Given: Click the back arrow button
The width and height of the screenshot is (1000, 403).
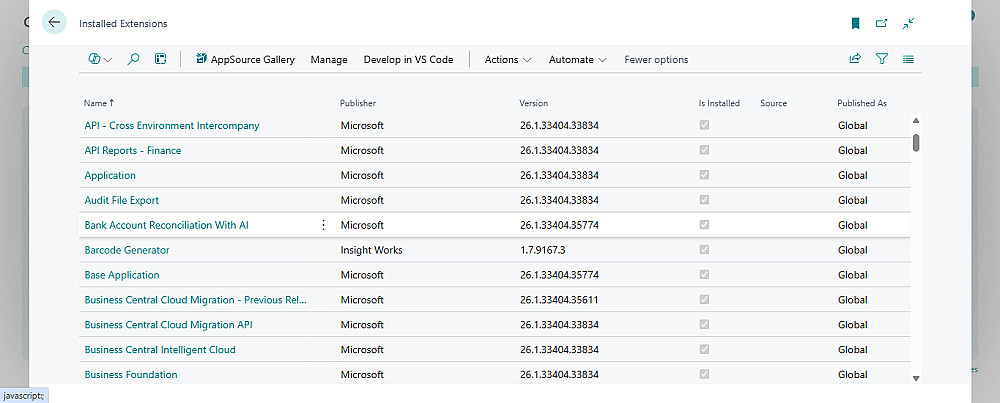Looking at the screenshot, I should pos(54,23).
